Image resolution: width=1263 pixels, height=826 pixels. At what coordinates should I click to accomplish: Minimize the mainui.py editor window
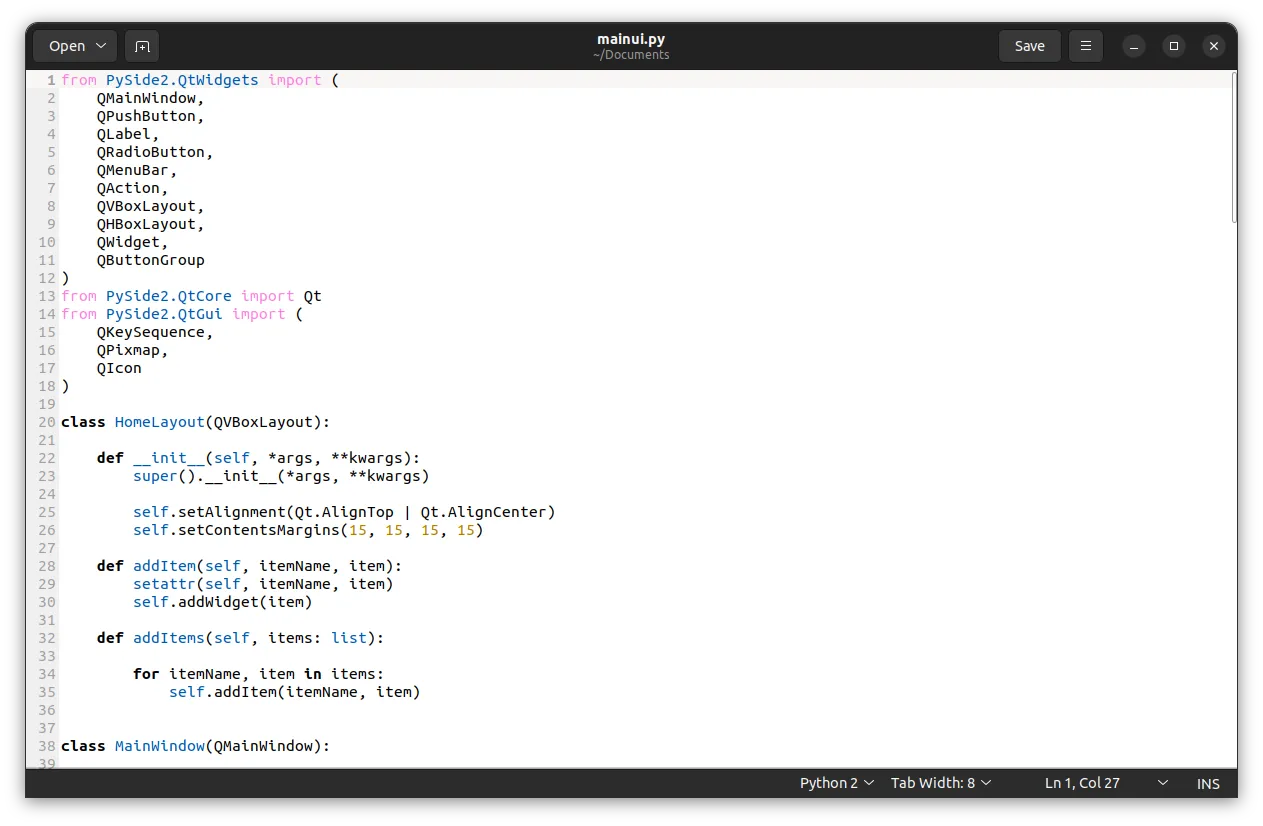click(x=1133, y=46)
